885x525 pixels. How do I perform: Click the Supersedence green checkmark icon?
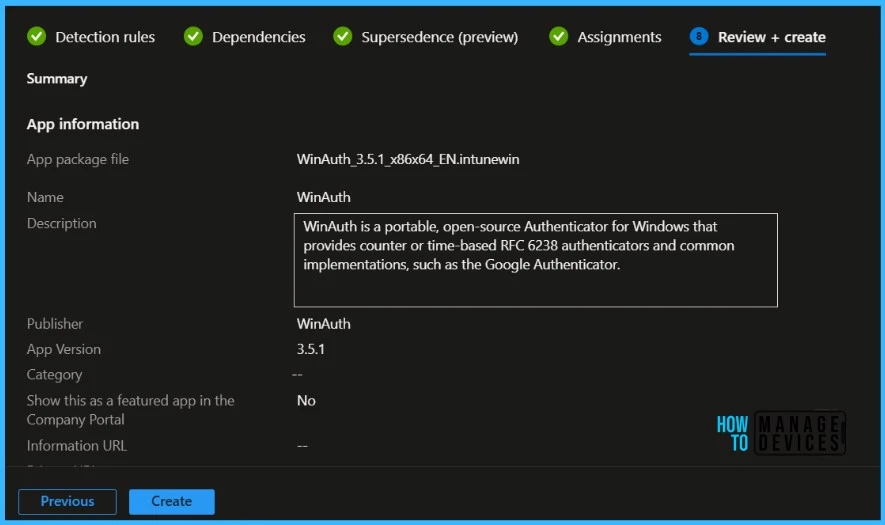tap(343, 37)
